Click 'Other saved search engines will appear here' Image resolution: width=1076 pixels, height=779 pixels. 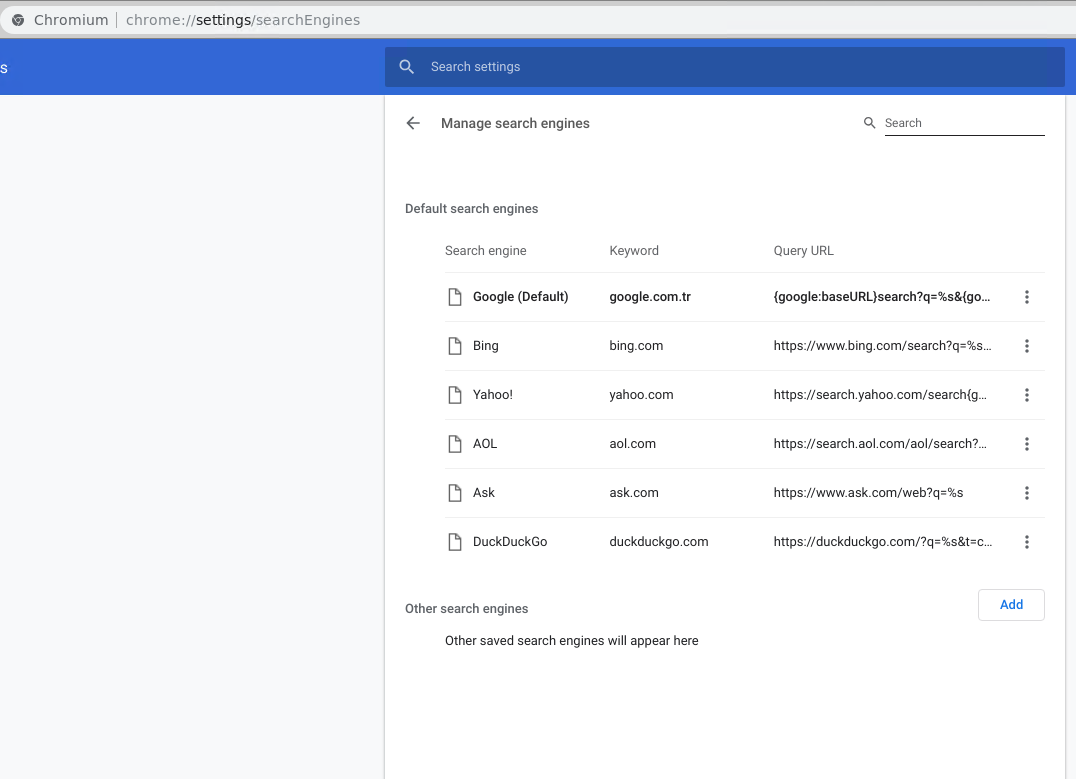click(571, 640)
